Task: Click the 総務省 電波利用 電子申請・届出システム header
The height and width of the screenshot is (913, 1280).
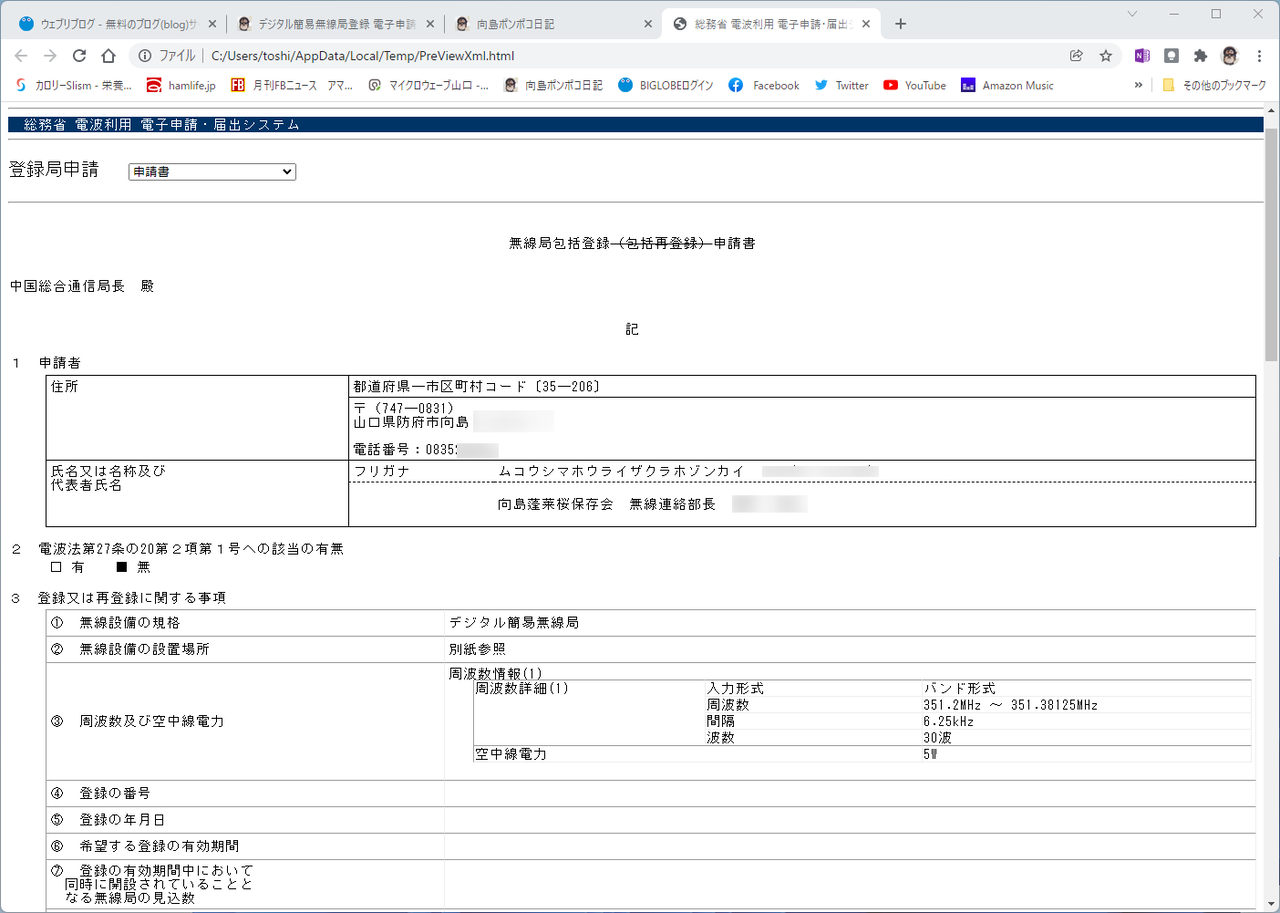Action: pos(162,125)
